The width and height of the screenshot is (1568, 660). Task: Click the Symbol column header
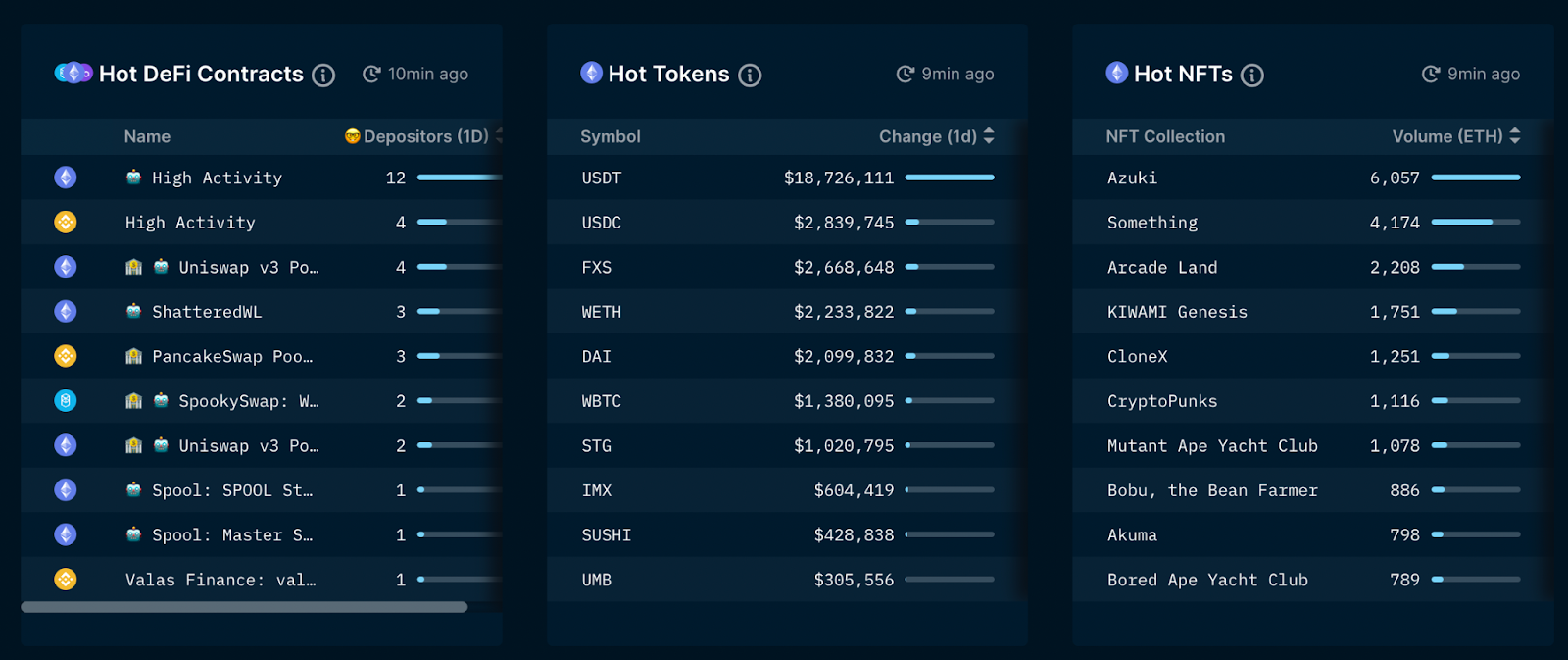[610, 136]
